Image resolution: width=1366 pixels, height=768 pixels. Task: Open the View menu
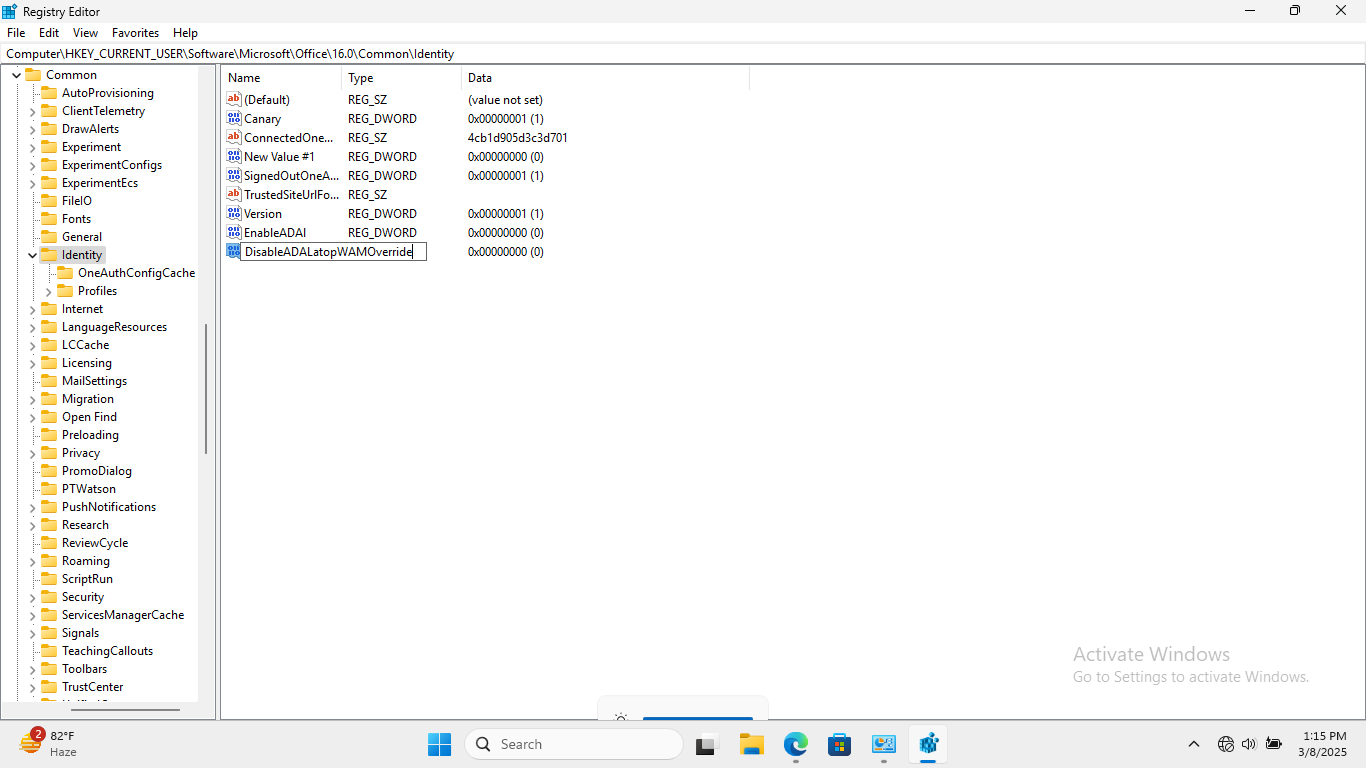(85, 33)
